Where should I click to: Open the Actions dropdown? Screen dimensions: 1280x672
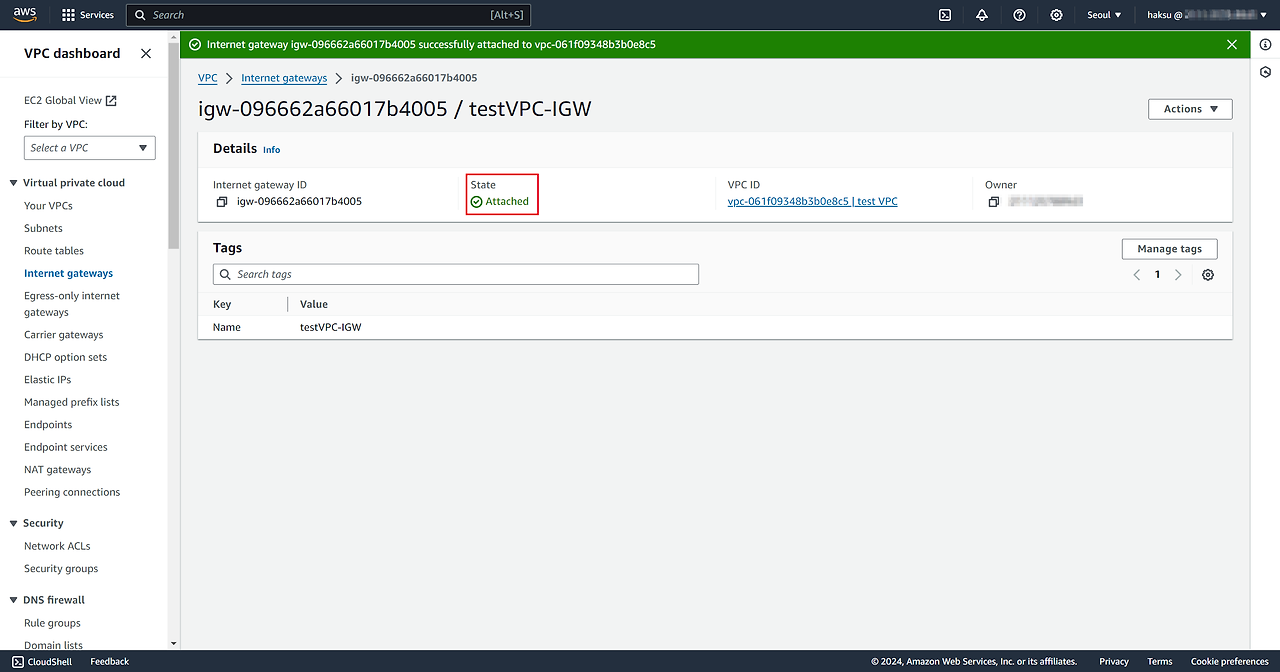pos(1190,109)
